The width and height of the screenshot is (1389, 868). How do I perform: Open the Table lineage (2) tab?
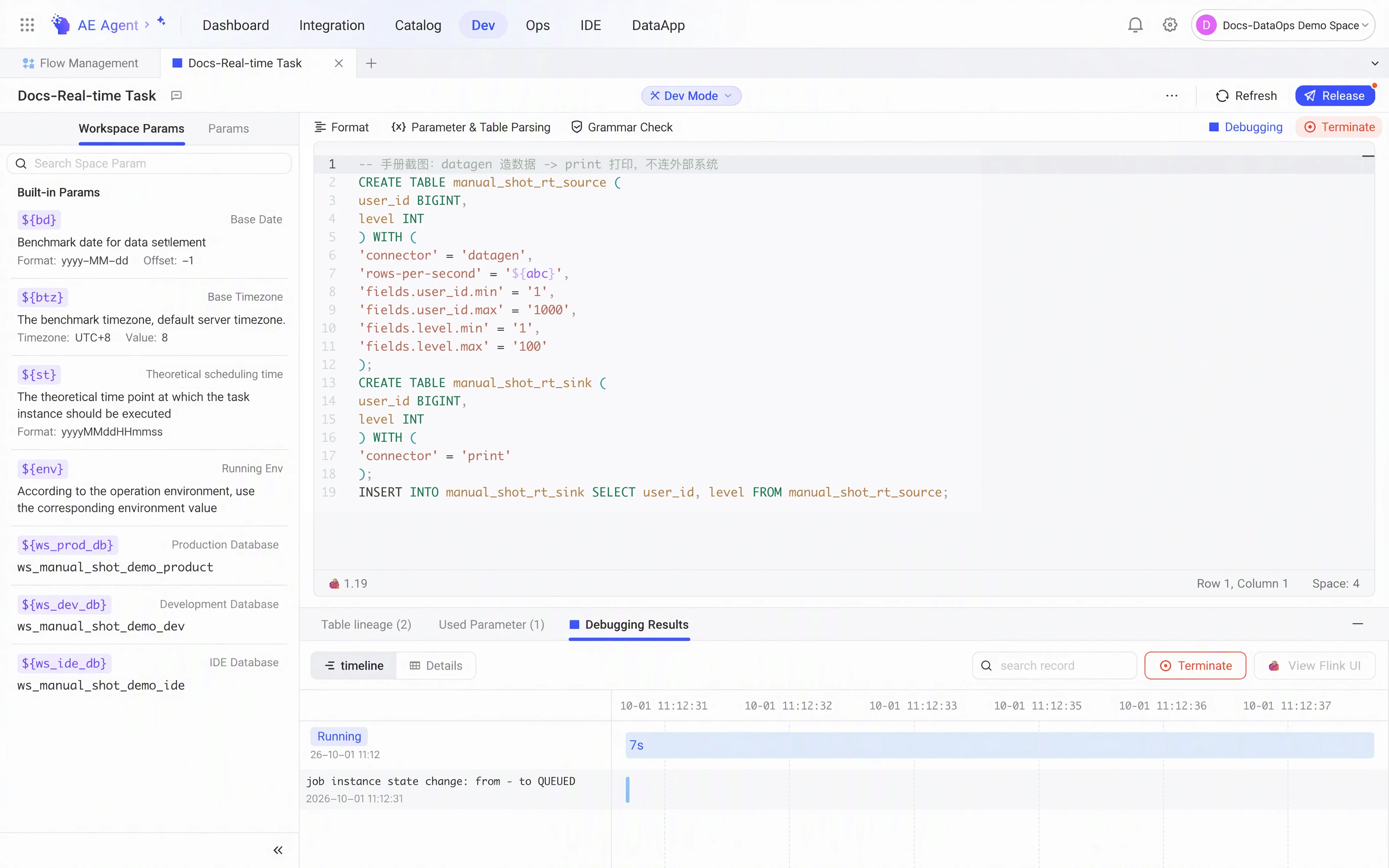click(366, 625)
